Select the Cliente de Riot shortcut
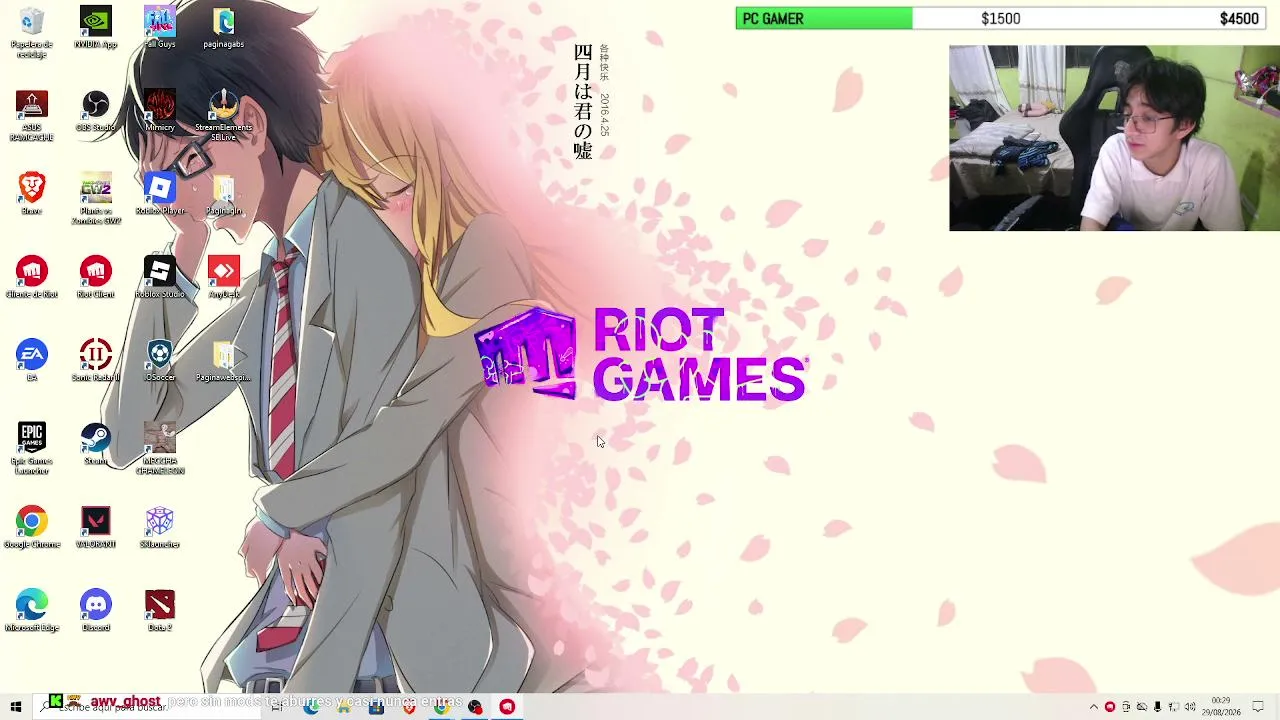This screenshot has height=720, width=1280. 32,278
